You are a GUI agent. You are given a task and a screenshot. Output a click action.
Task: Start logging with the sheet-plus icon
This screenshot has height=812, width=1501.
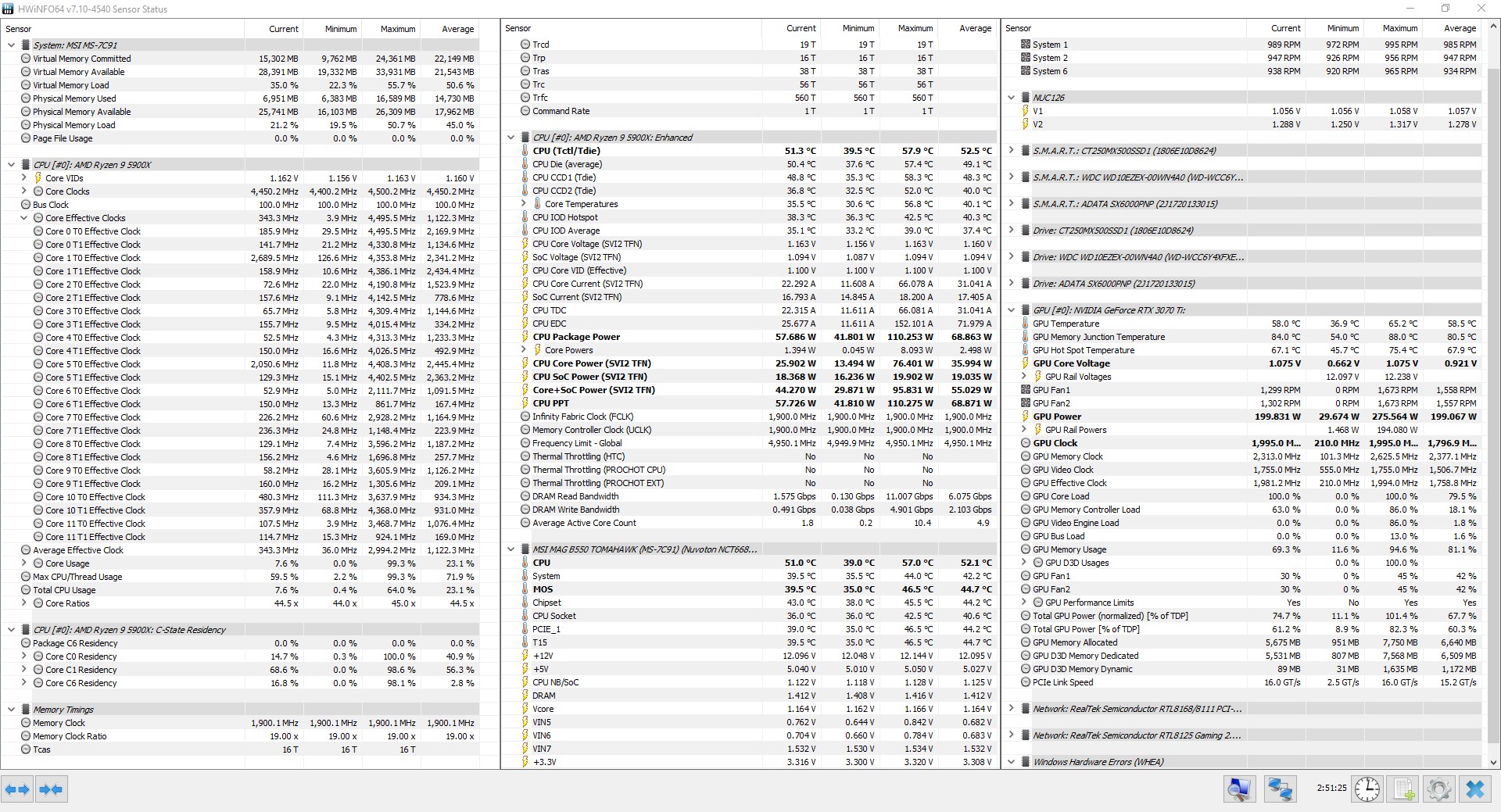(1403, 789)
